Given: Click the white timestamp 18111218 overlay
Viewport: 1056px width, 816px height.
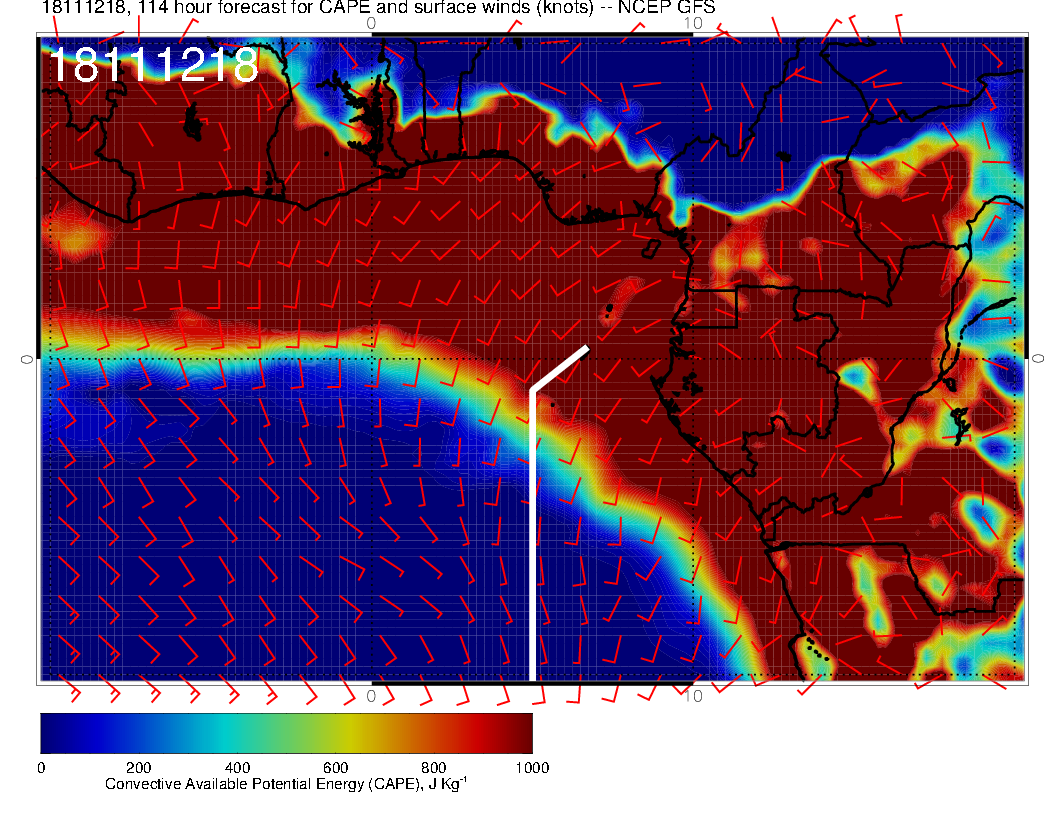Looking at the screenshot, I should pyautogui.click(x=154, y=65).
